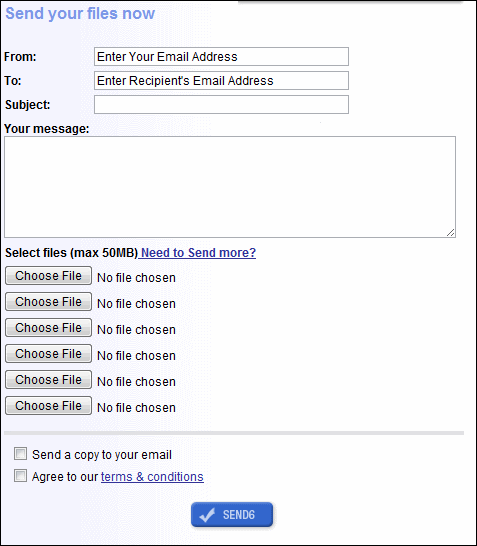Enable Send a copy to your email
Image resolution: width=477 pixels, height=546 pixels.
click(x=20, y=454)
